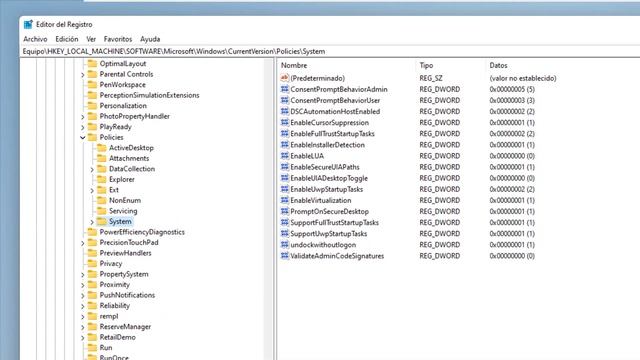Select the EnableUwpStartupTasks value name
This screenshot has height=360, width=640.
(x=327, y=189)
